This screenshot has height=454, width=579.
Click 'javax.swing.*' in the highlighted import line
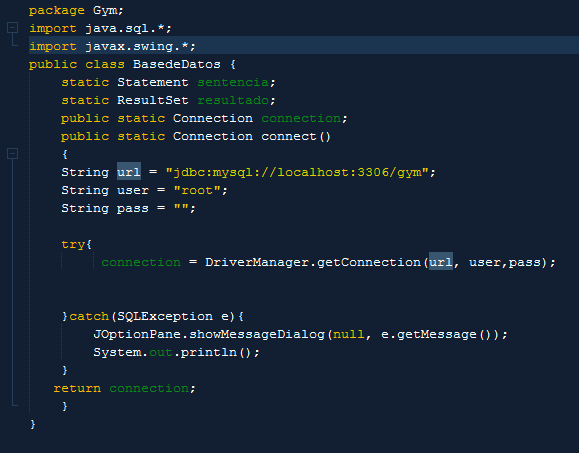point(136,47)
